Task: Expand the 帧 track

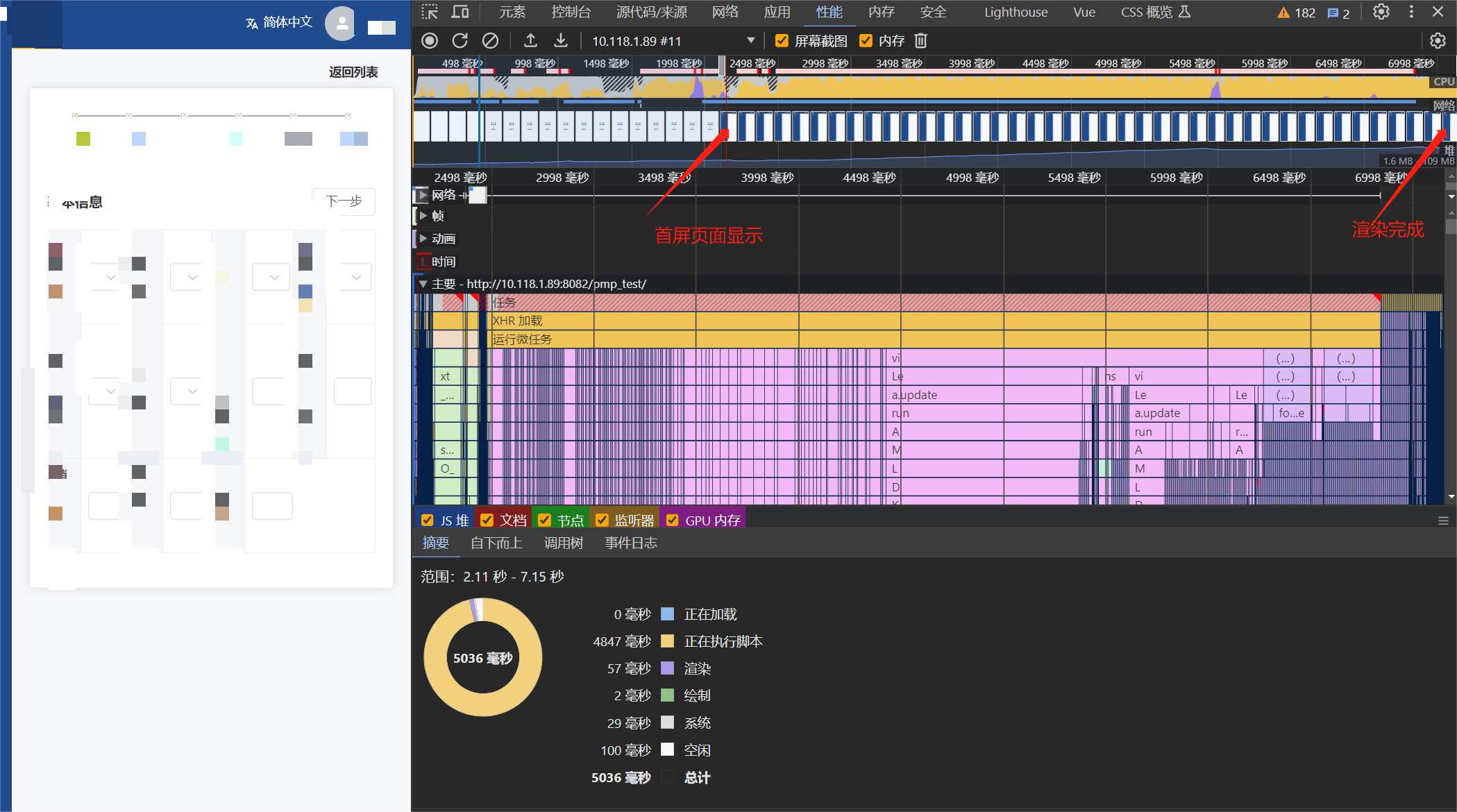Action: pyautogui.click(x=423, y=216)
